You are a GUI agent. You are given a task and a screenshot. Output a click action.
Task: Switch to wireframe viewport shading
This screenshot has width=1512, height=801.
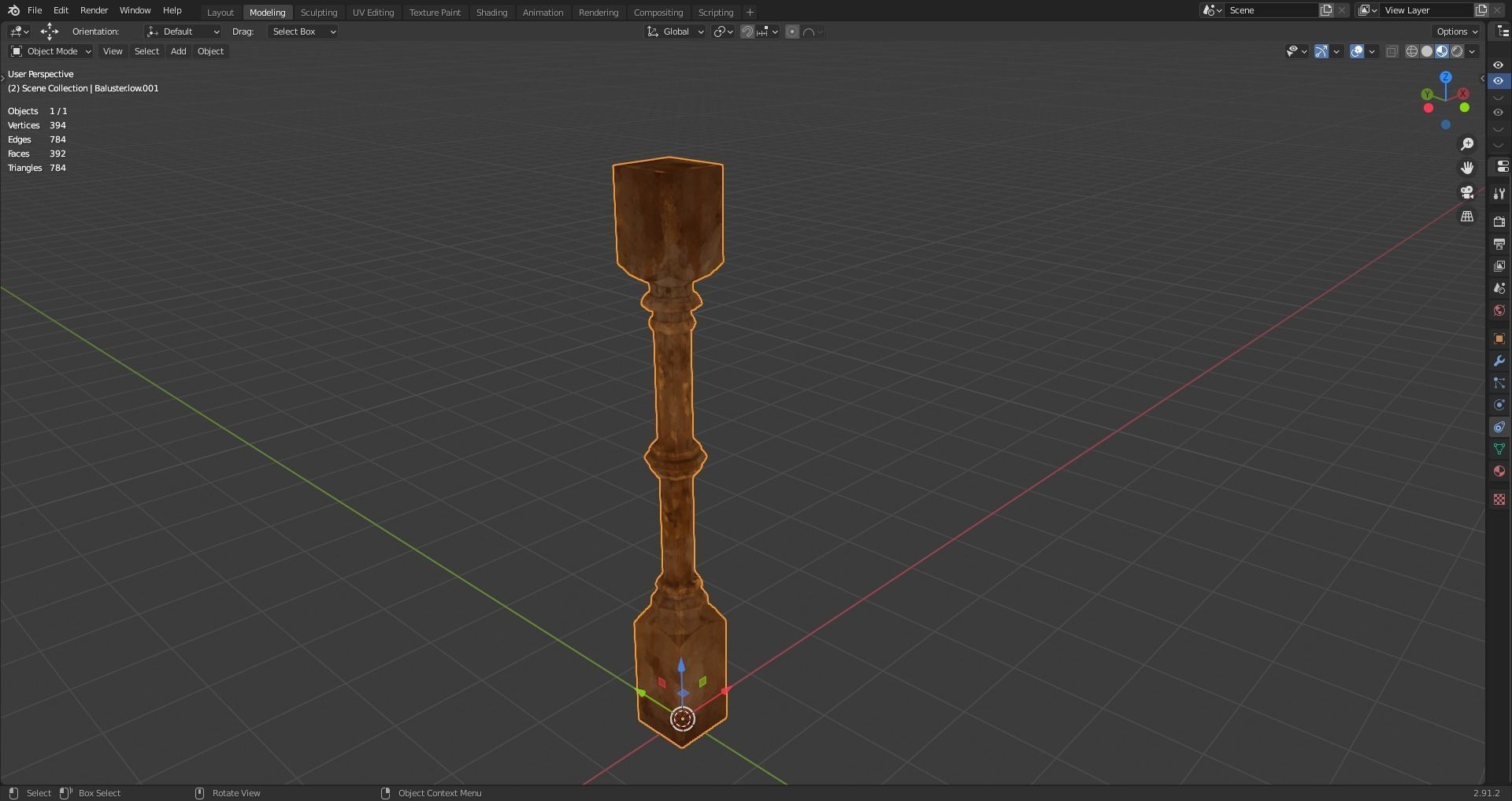click(x=1412, y=51)
